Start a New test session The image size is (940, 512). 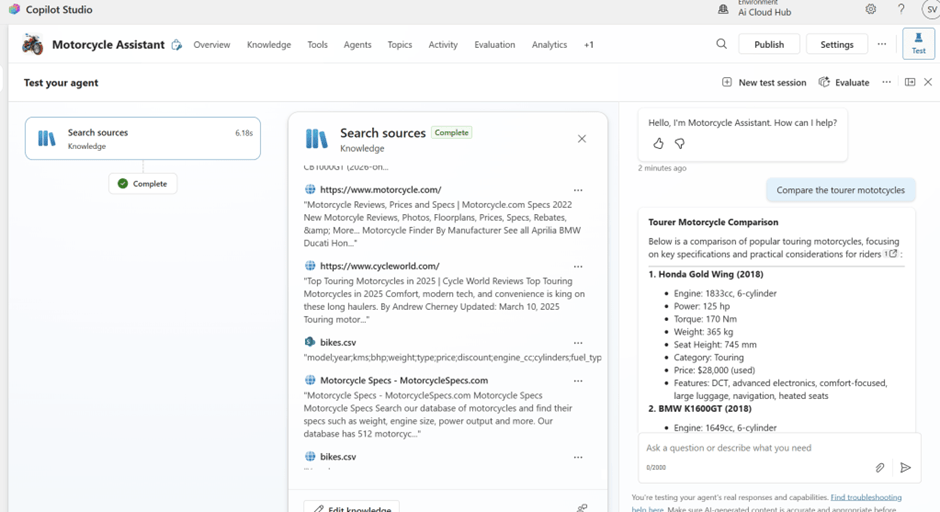[x=764, y=82]
